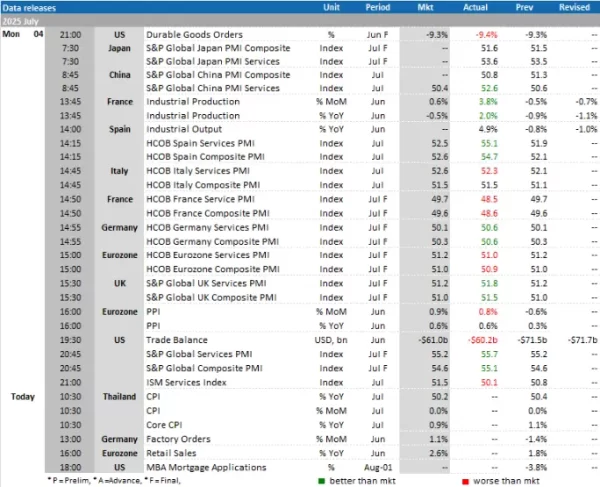Click Durable Goods Orders actual value -9.4%
The width and height of the screenshot is (600, 487).
tap(486, 35)
